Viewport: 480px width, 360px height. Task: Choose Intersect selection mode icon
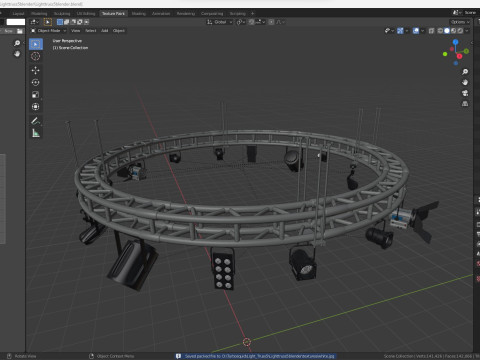pos(86,22)
